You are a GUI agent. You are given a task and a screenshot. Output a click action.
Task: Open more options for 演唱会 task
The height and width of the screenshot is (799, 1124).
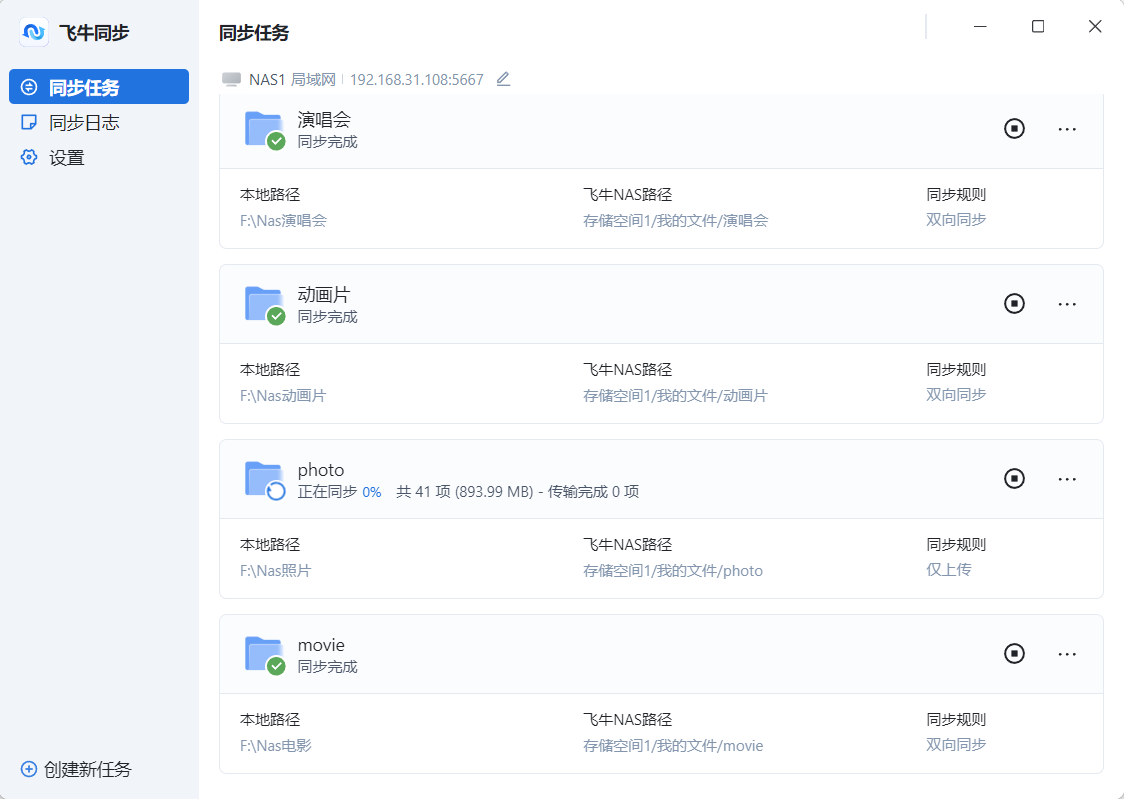(x=1067, y=129)
